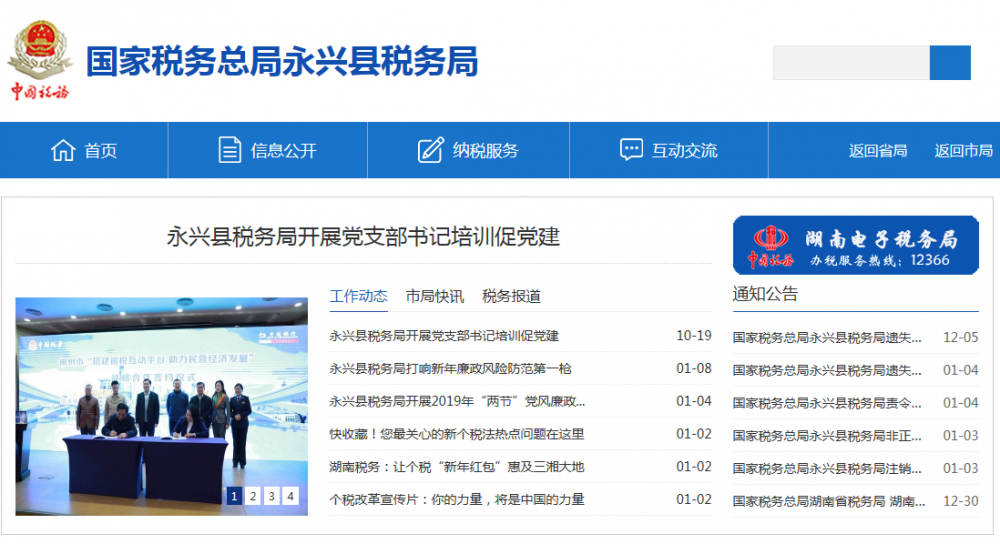
Task: Click the home icon beside 首页
Action: 63,150
